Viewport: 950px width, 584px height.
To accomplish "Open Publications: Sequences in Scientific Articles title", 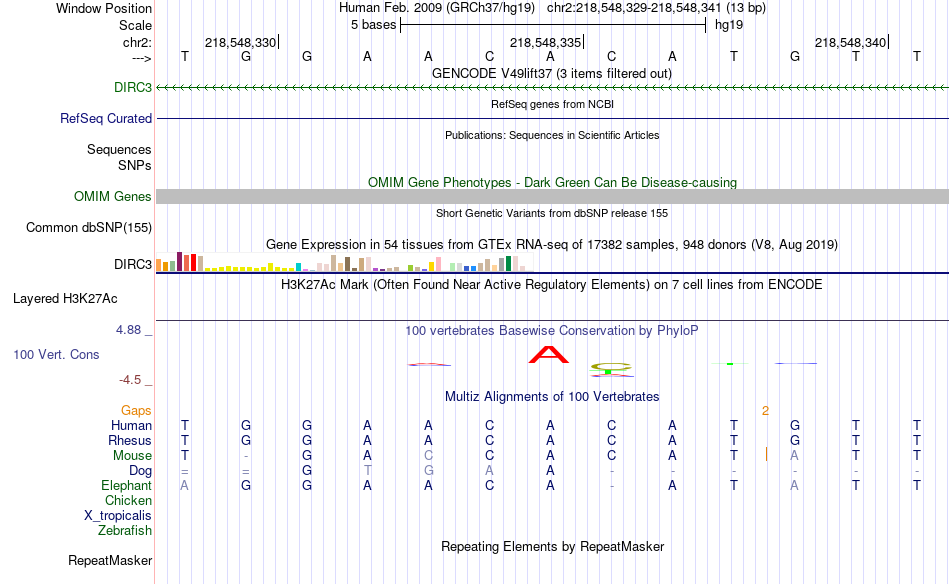I will tap(552, 135).
